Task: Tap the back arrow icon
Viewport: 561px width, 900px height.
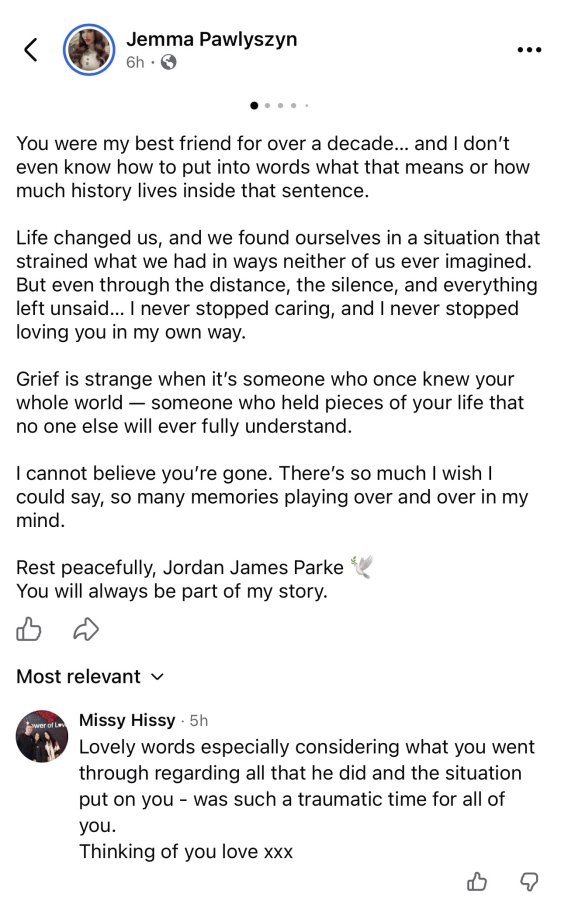Action: 31,49
